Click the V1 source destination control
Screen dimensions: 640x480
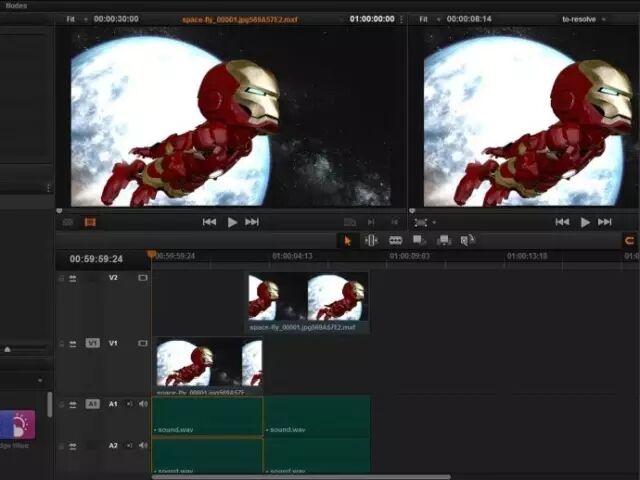(x=93, y=343)
